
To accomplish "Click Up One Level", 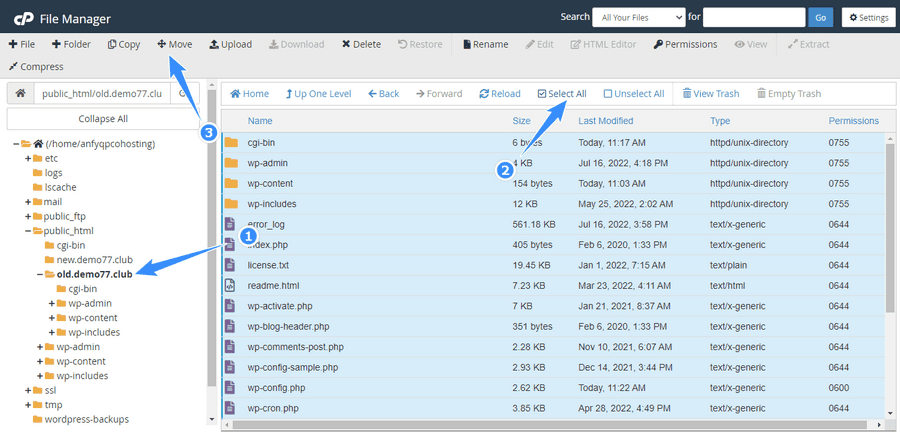I will pos(319,94).
